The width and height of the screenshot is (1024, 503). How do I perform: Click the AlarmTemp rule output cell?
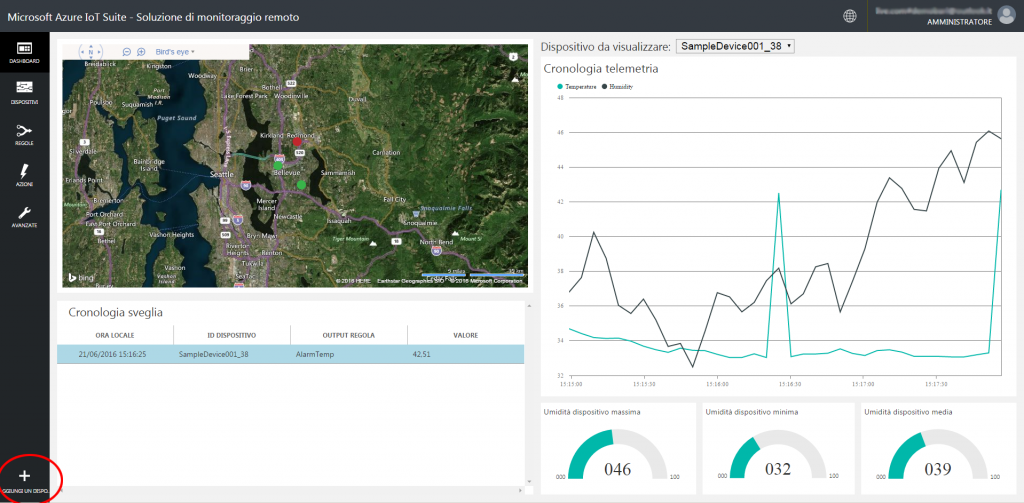(314, 354)
